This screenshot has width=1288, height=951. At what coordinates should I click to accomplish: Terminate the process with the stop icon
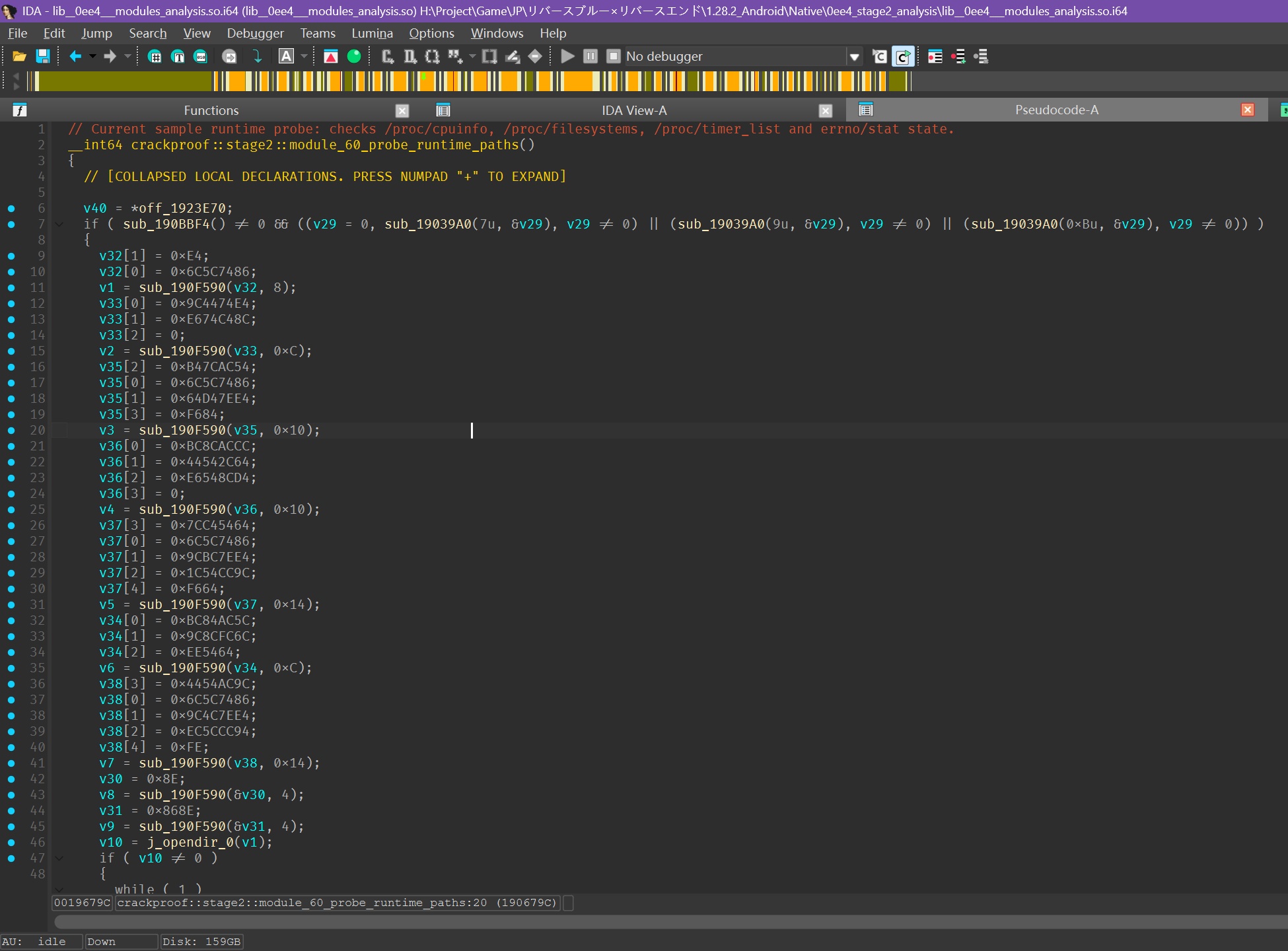613,57
